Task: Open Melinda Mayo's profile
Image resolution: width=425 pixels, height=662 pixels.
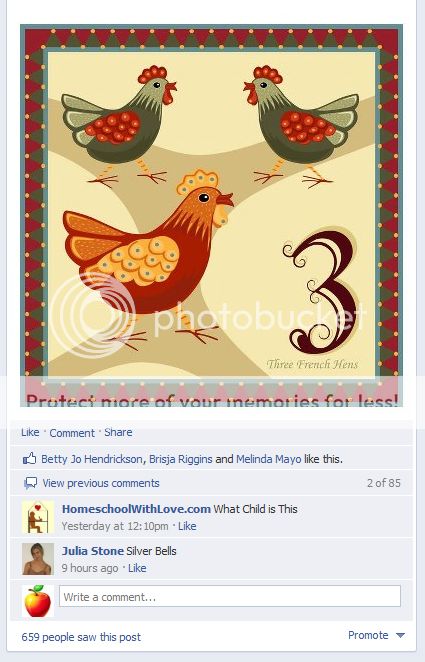Action: [269, 459]
